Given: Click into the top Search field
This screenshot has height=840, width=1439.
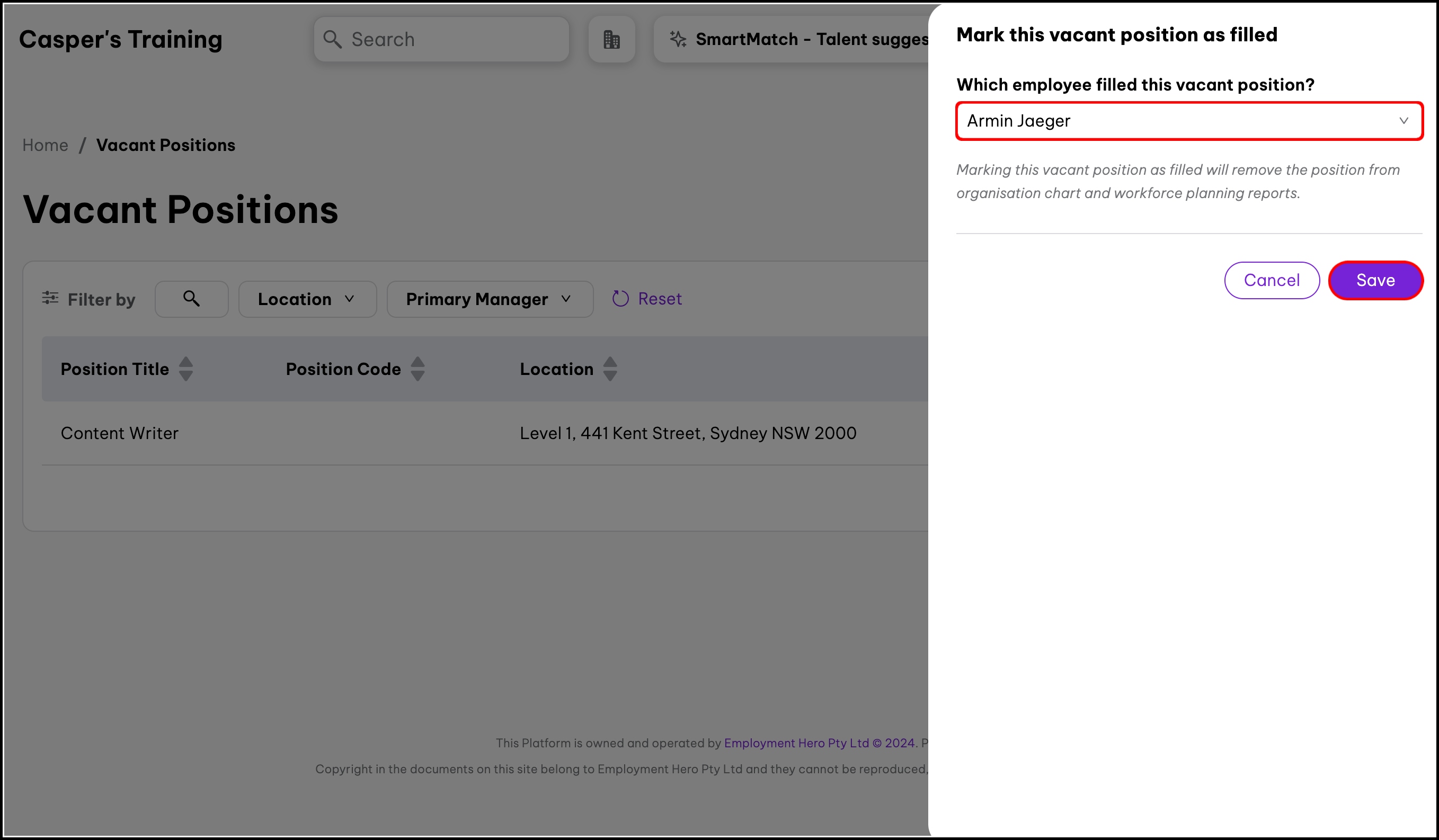Looking at the screenshot, I should (x=451, y=39).
